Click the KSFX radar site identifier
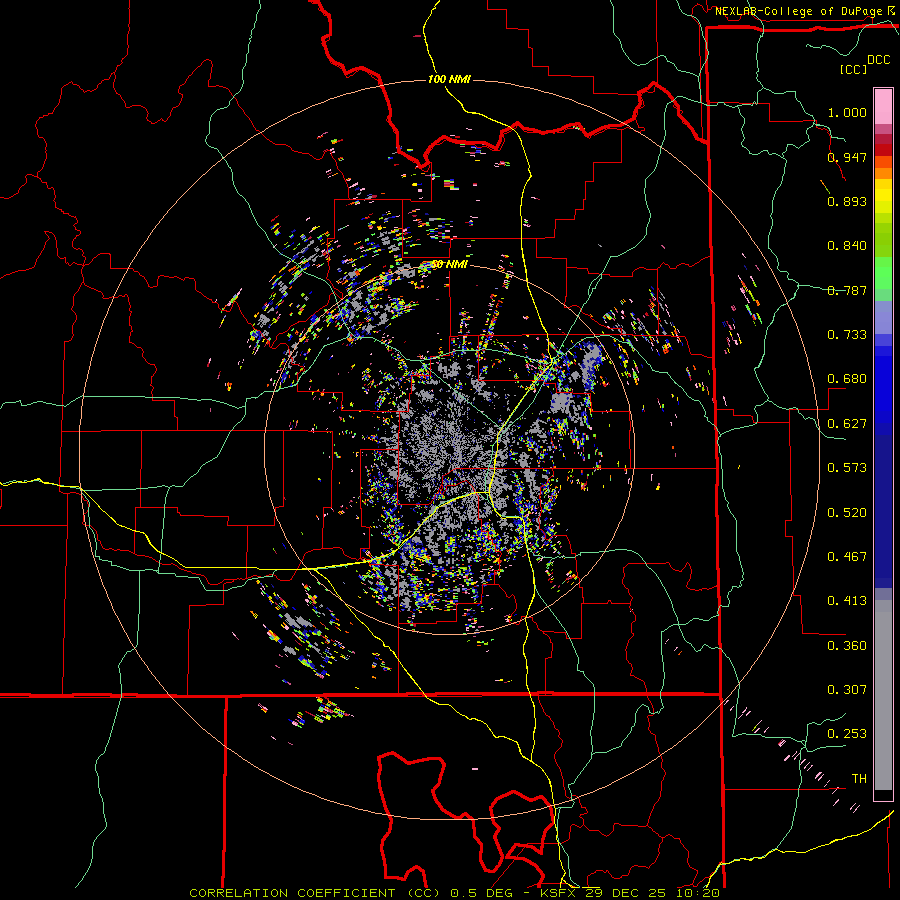Image resolution: width=900 pixels, height=900 pixels. click(x=560, y=893)
